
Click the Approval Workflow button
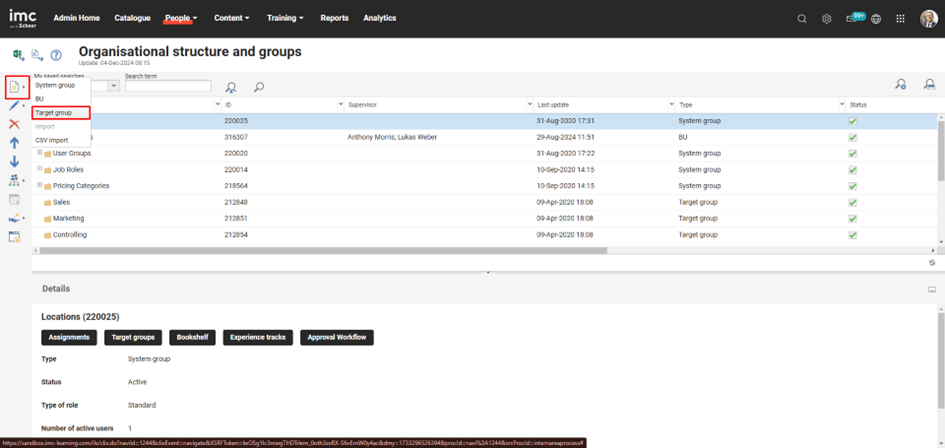336,337
